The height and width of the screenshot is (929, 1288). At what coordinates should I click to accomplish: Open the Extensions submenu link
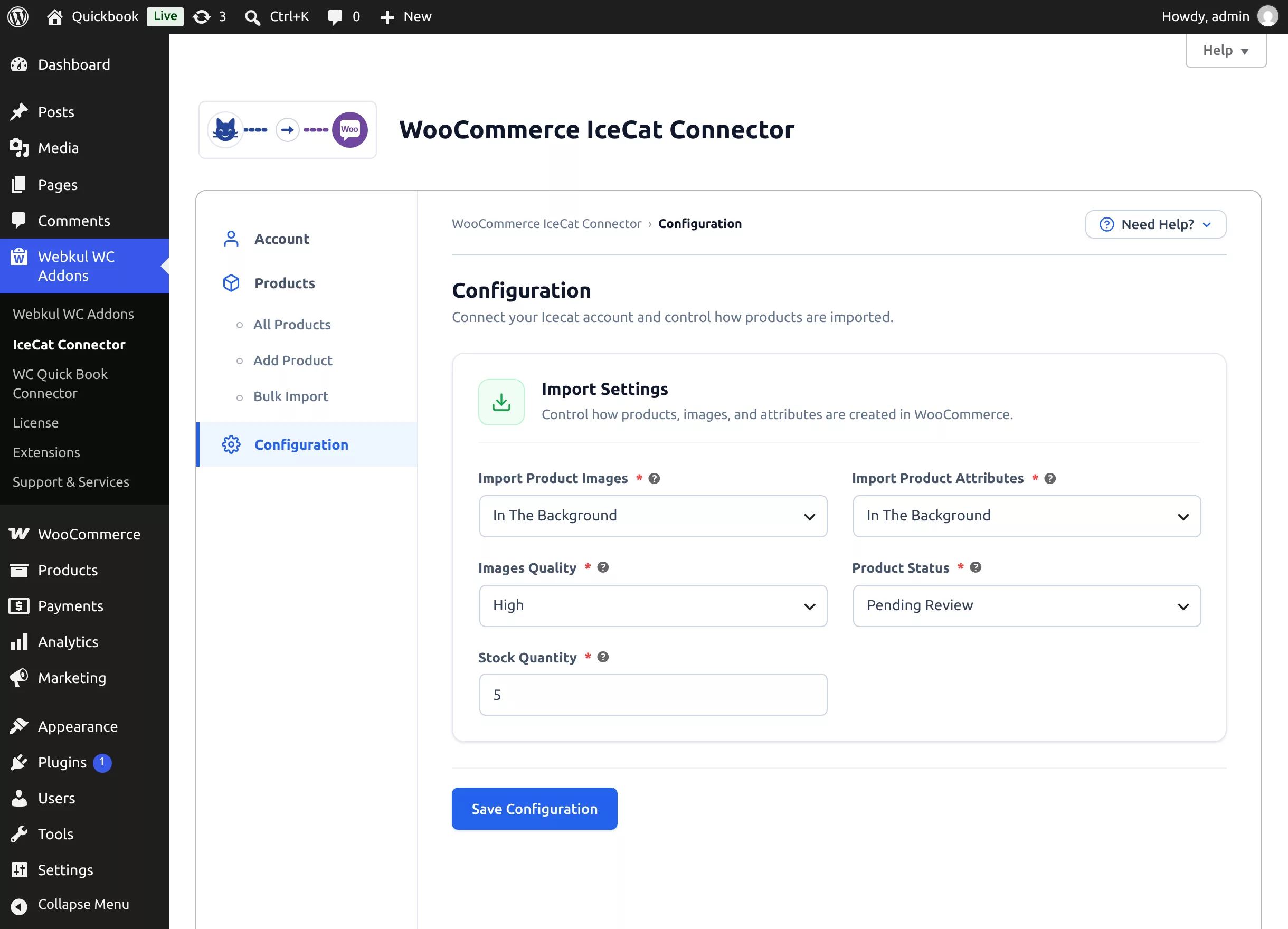coord(46,452)
